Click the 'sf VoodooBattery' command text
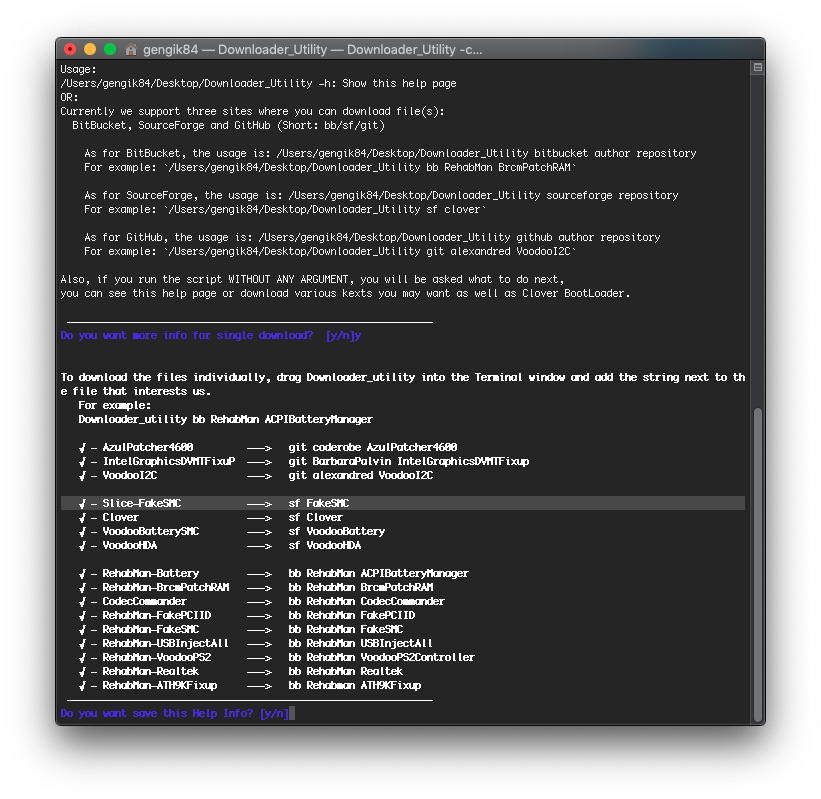Viewport: 821px width, 799px height. [337, 531]
